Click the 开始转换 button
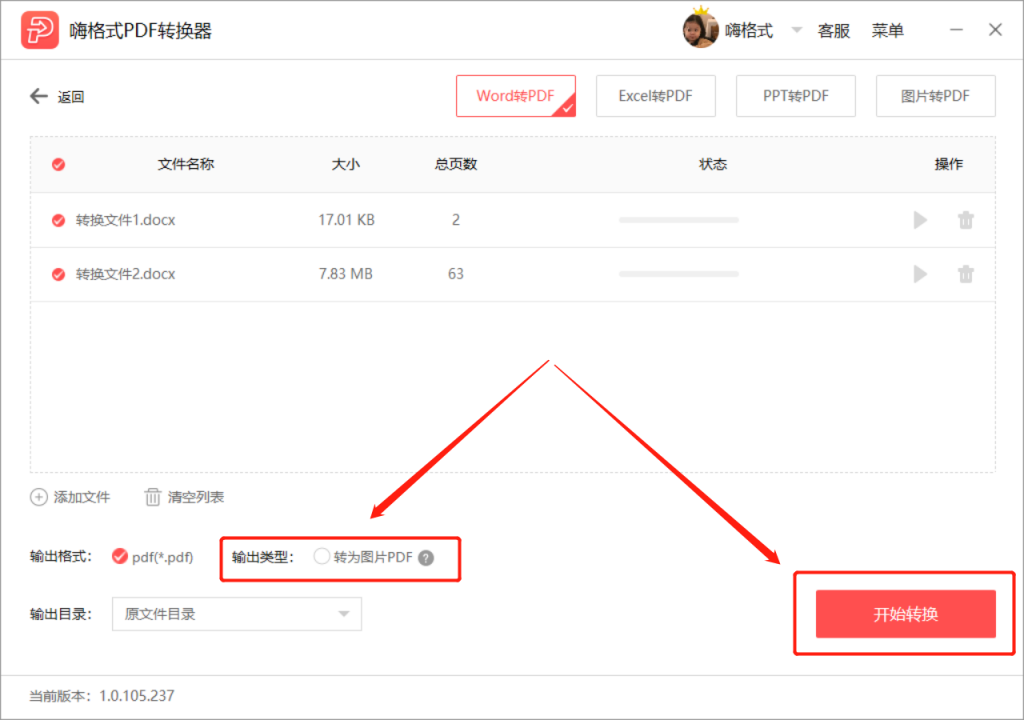The height and width of the screenshot is (720, 1024). (905, 614)
